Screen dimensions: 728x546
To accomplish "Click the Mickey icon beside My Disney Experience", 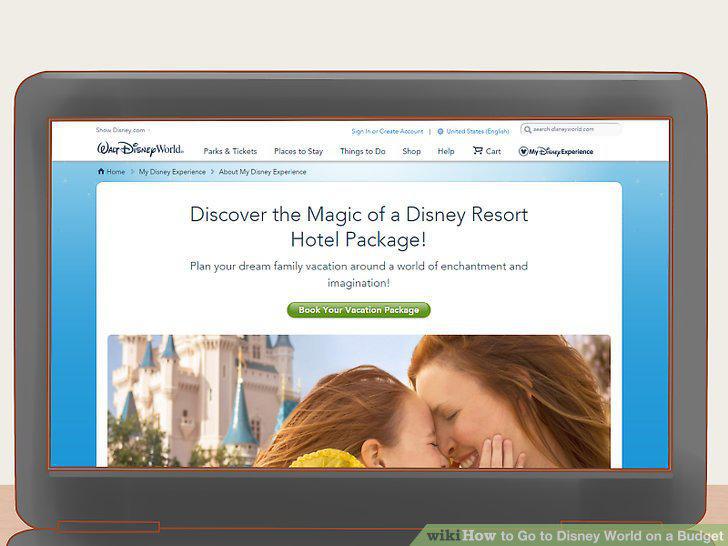I will [523, 151].
